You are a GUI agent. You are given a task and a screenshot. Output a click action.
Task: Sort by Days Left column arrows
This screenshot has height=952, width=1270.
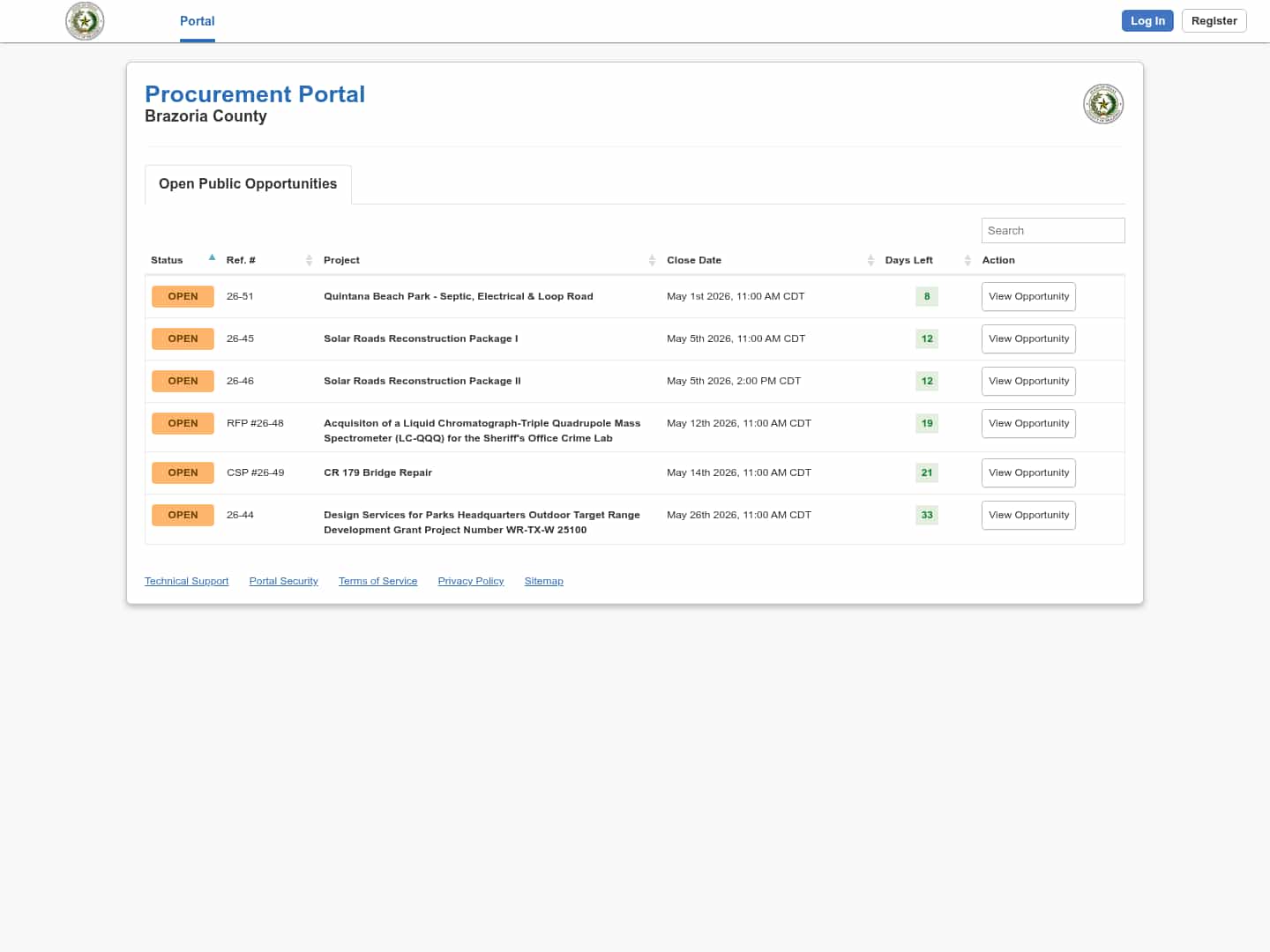(x=967, y=260)
